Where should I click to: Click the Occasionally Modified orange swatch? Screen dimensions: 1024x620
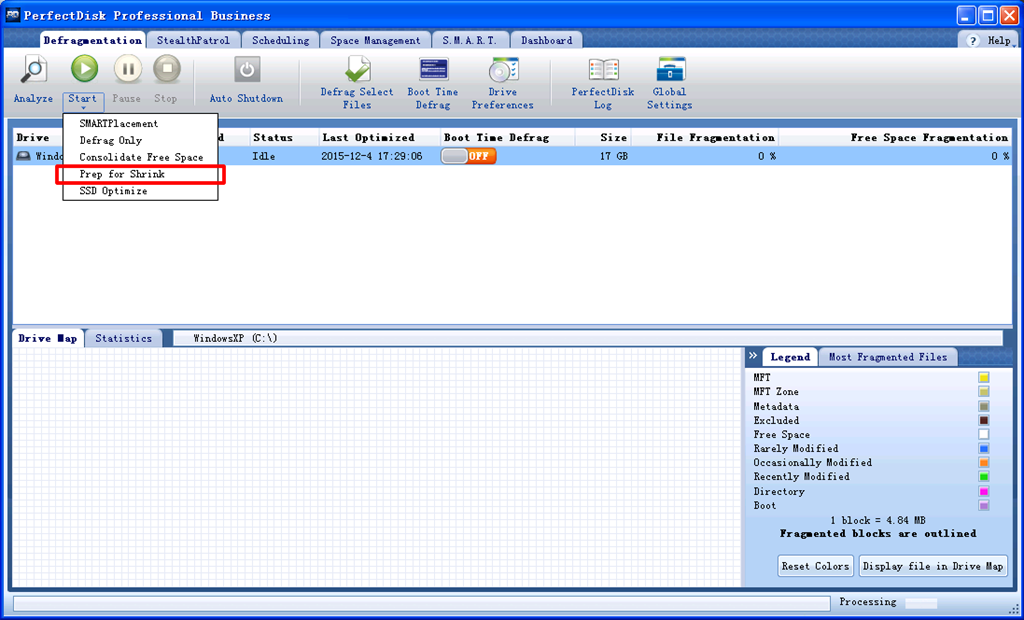(983, 463)
